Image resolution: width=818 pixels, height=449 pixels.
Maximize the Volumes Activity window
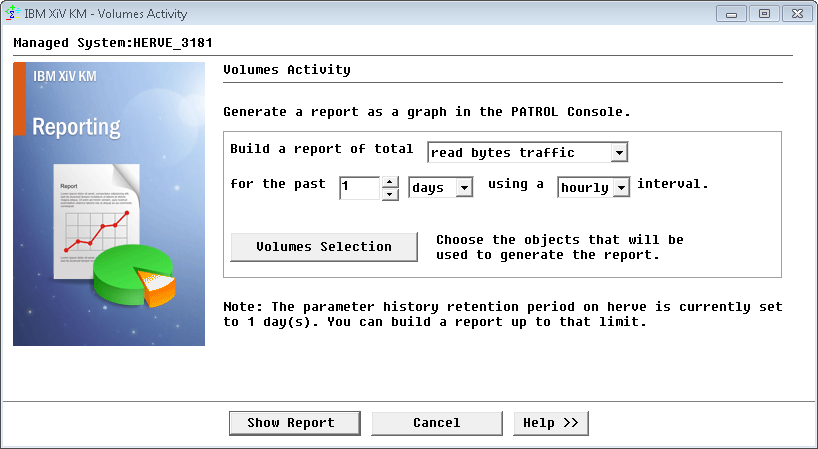[x=764, y=14]
